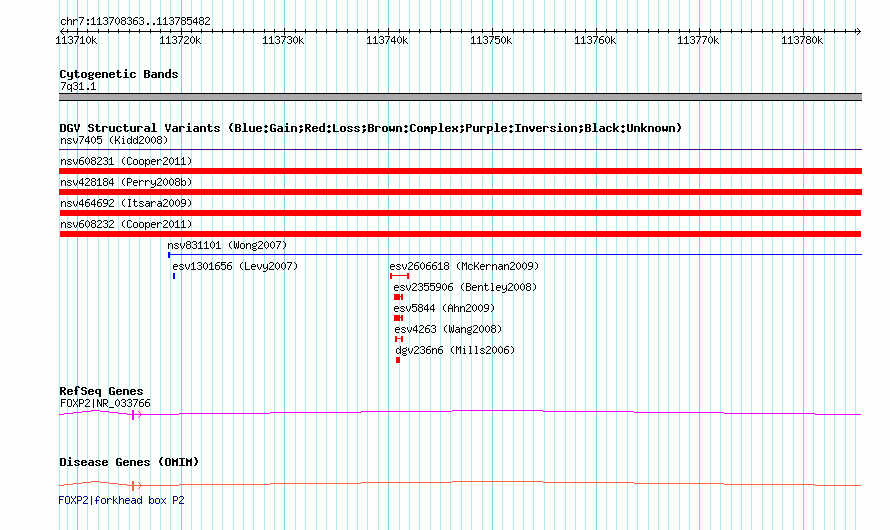Screen dimensions: 890x530
Task: Select the esv4263 red variant glyph
Action: click(399, 339)
